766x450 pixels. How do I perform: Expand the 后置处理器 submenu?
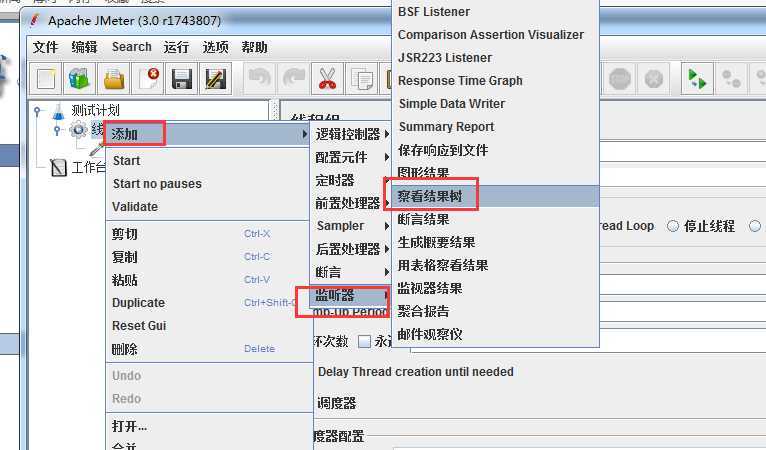[x=351, y=249]
